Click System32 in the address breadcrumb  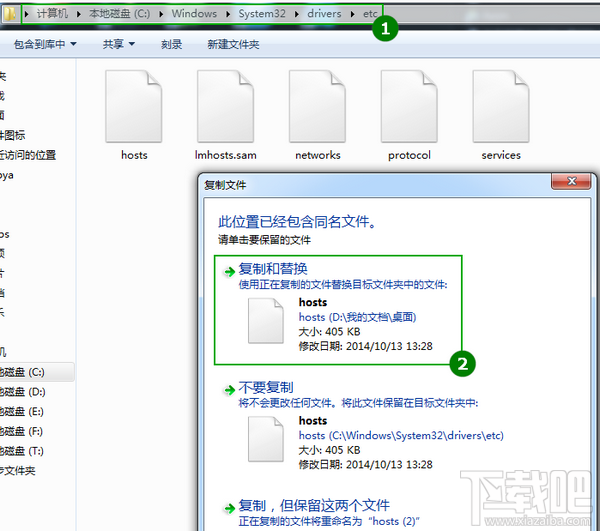pyautogui.click(x=262, y=14)
